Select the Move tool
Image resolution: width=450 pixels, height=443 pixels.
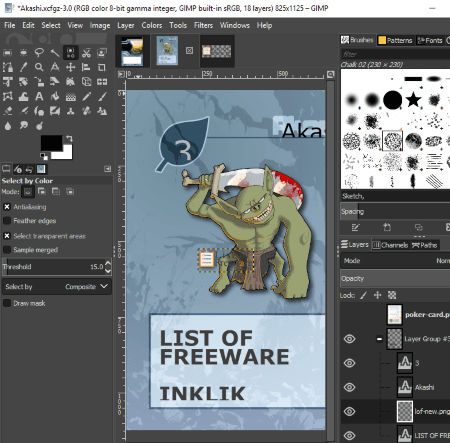pyautogui.click(x=70, y=67)
